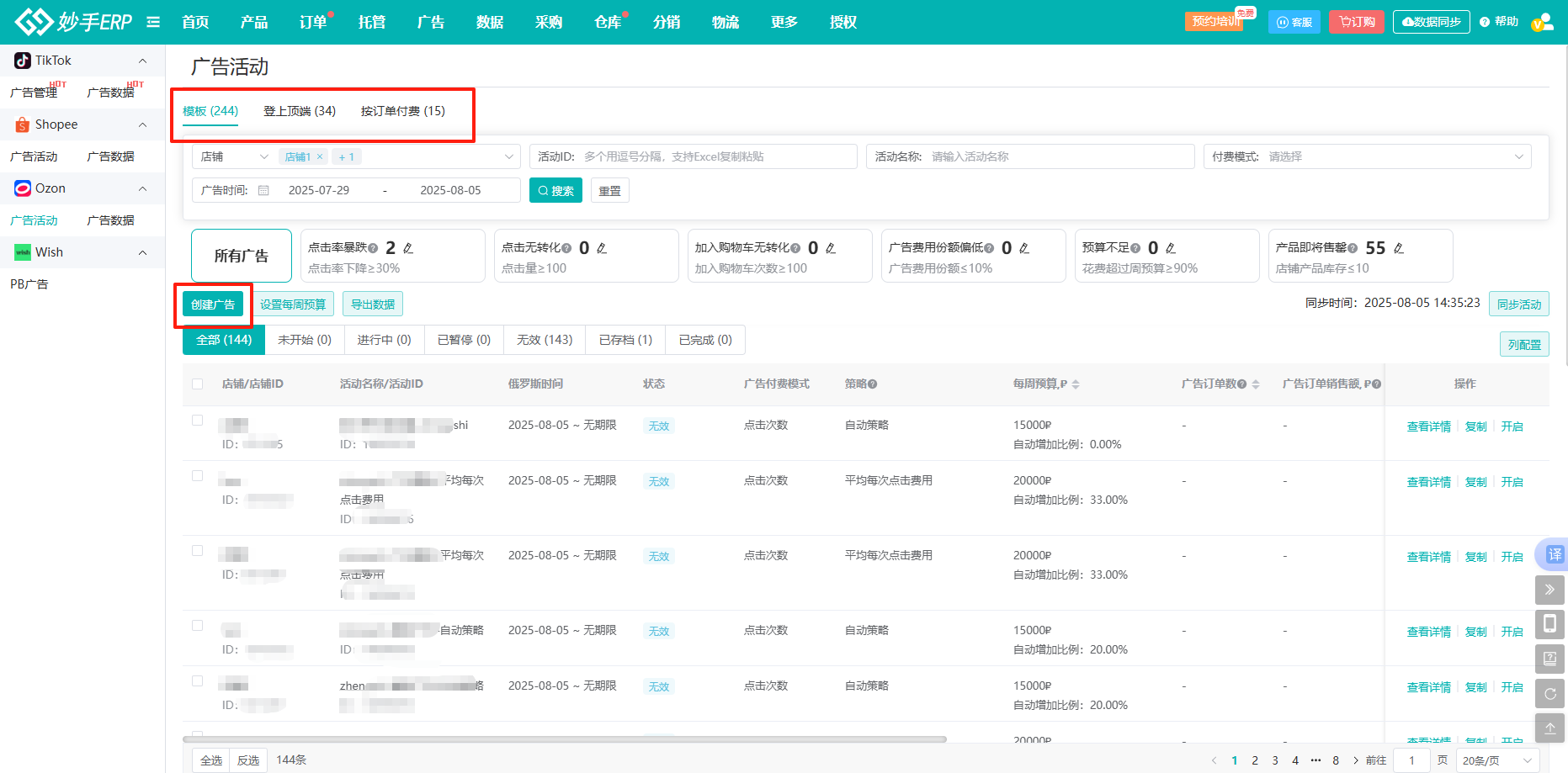
Task: Click the refresh floating icon
Action: 1549,694
